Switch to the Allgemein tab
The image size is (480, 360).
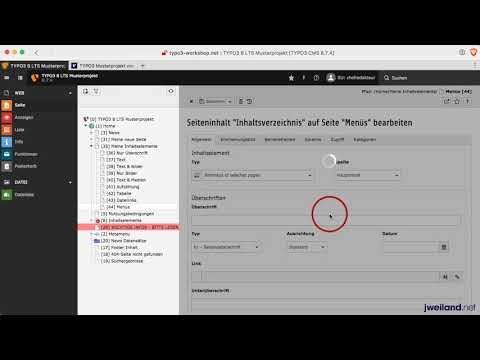202,140
